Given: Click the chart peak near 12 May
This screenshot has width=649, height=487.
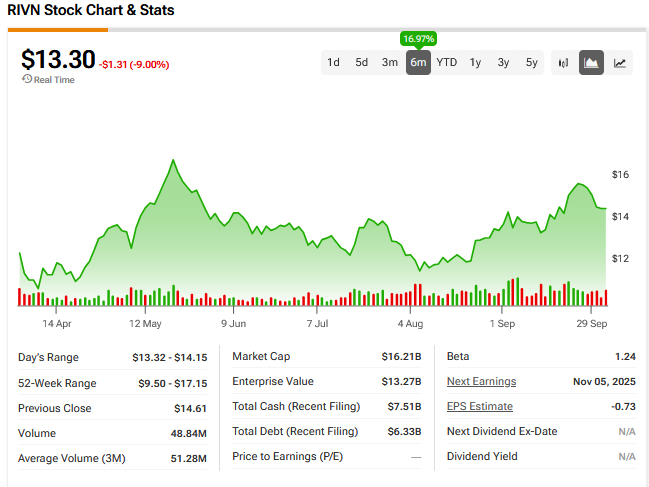Looking at the screenshot, I should point(173,160).
